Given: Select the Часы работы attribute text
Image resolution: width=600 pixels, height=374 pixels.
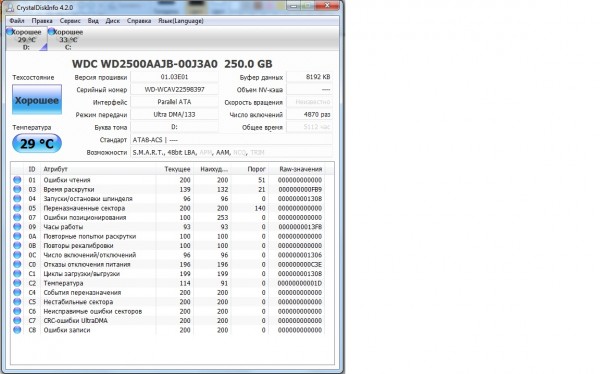Looking at the screenshot, I should (x=63, y=227).
